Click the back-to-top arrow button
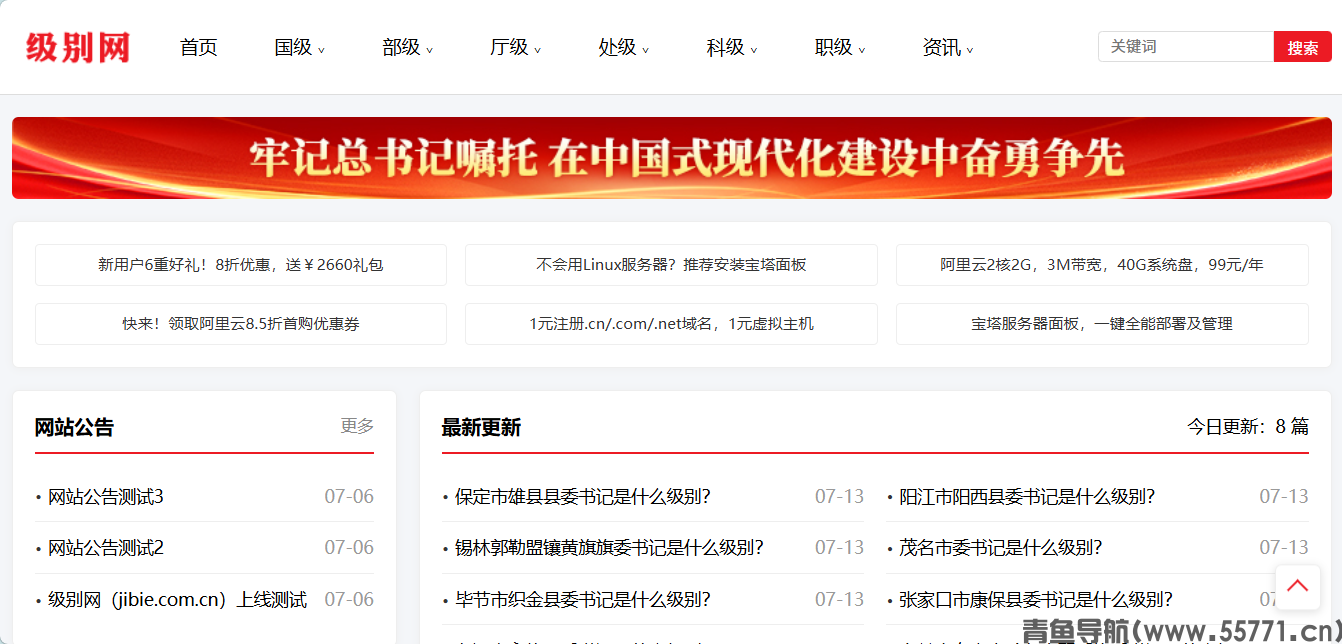Image resolution: width=1342 pixels, height=644 pixels. tap(1298, 587)
